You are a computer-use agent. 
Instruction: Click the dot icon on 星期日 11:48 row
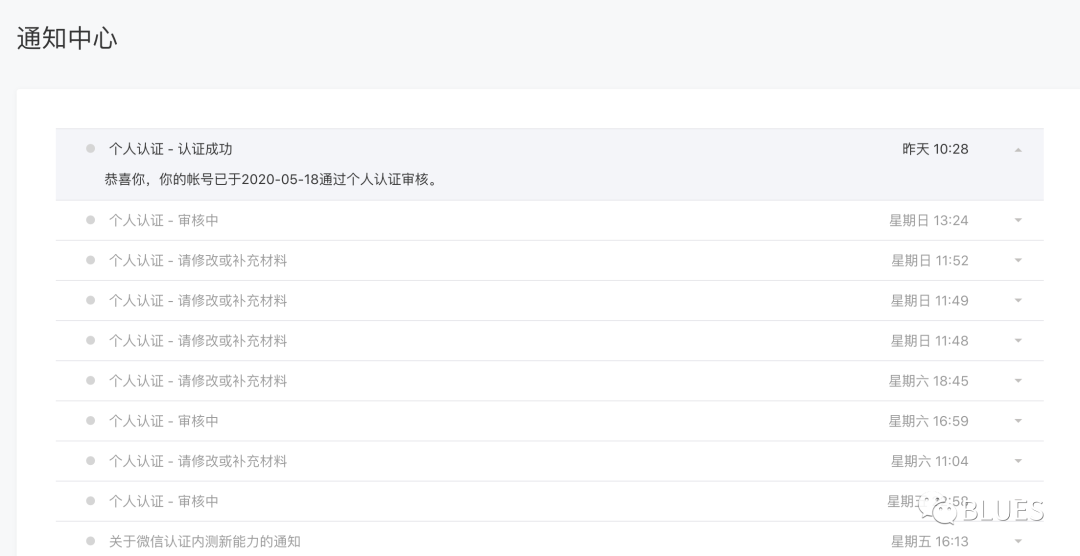tap(90, 340)
